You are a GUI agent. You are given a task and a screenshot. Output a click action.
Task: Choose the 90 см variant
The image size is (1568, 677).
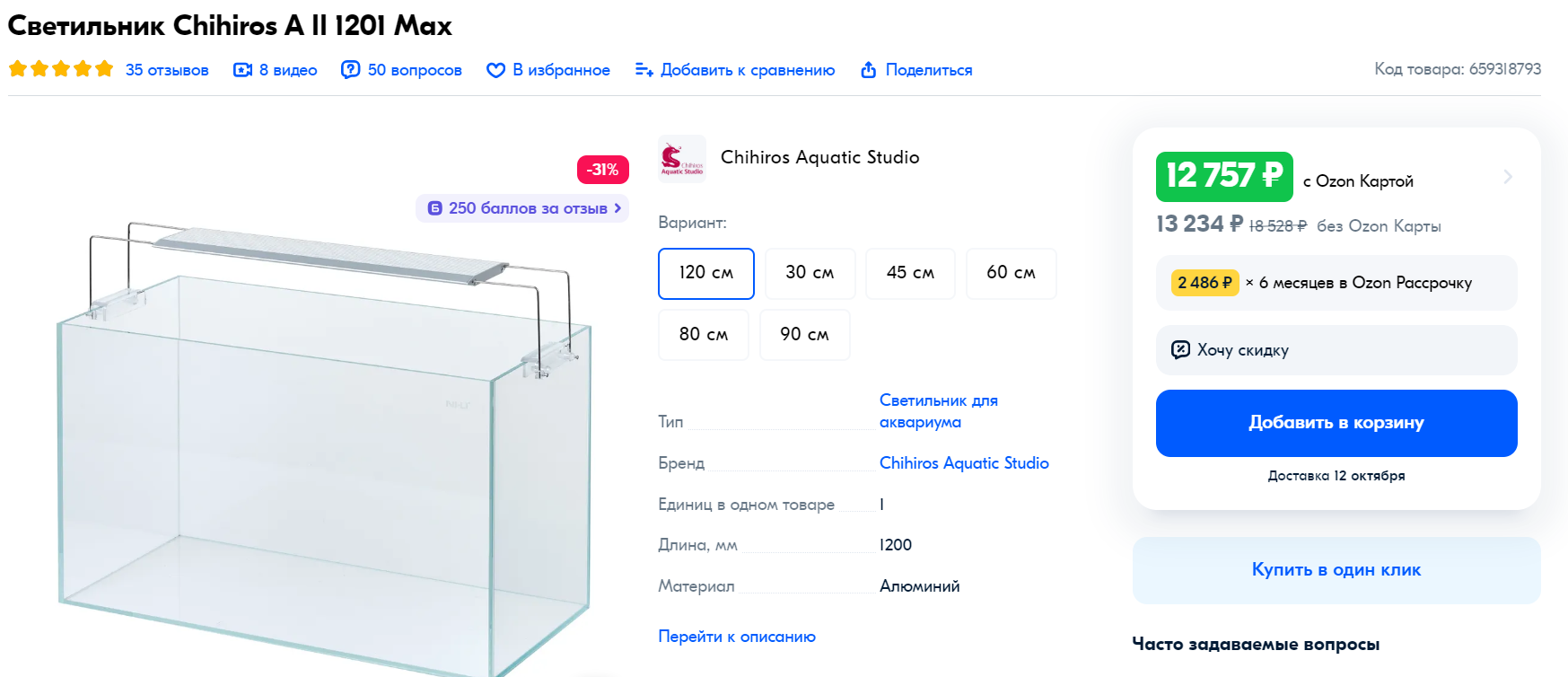point(804,335)
